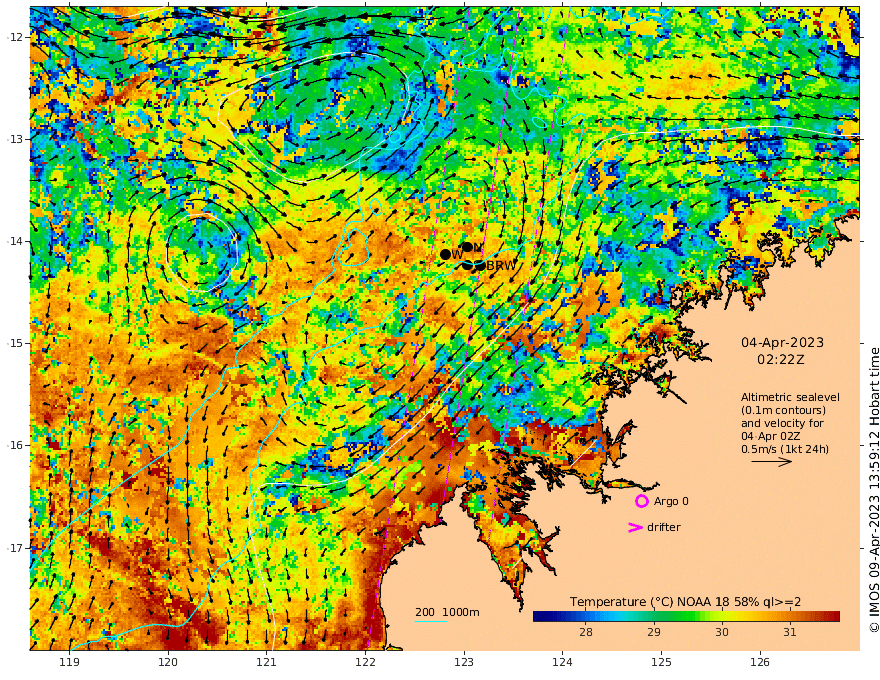The width and height of the screenshot is (880, 680).
Task: Click the longitude axis label 123
Action: [x=464, y=662]
